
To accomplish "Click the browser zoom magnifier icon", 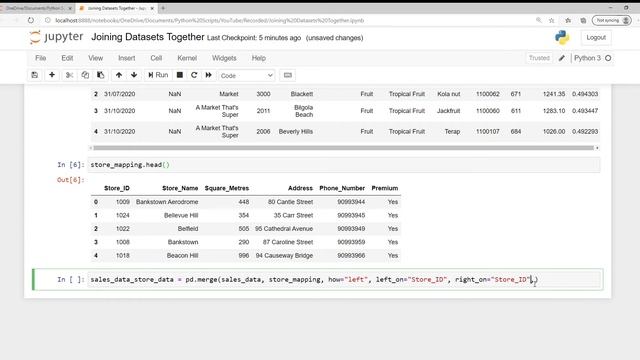I will 539,20.
